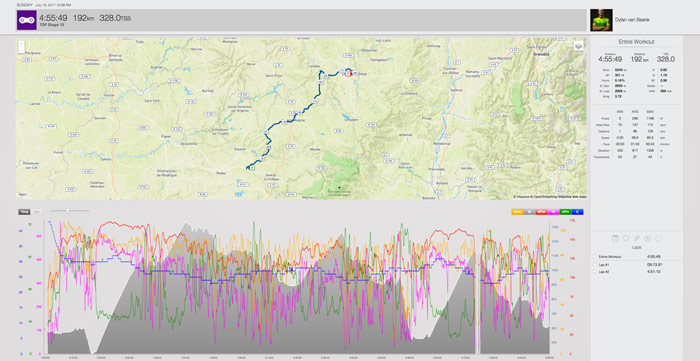
Task: Toggle the red BPM heart rate series
Action: pyautogui.click(x=541, y=212)
